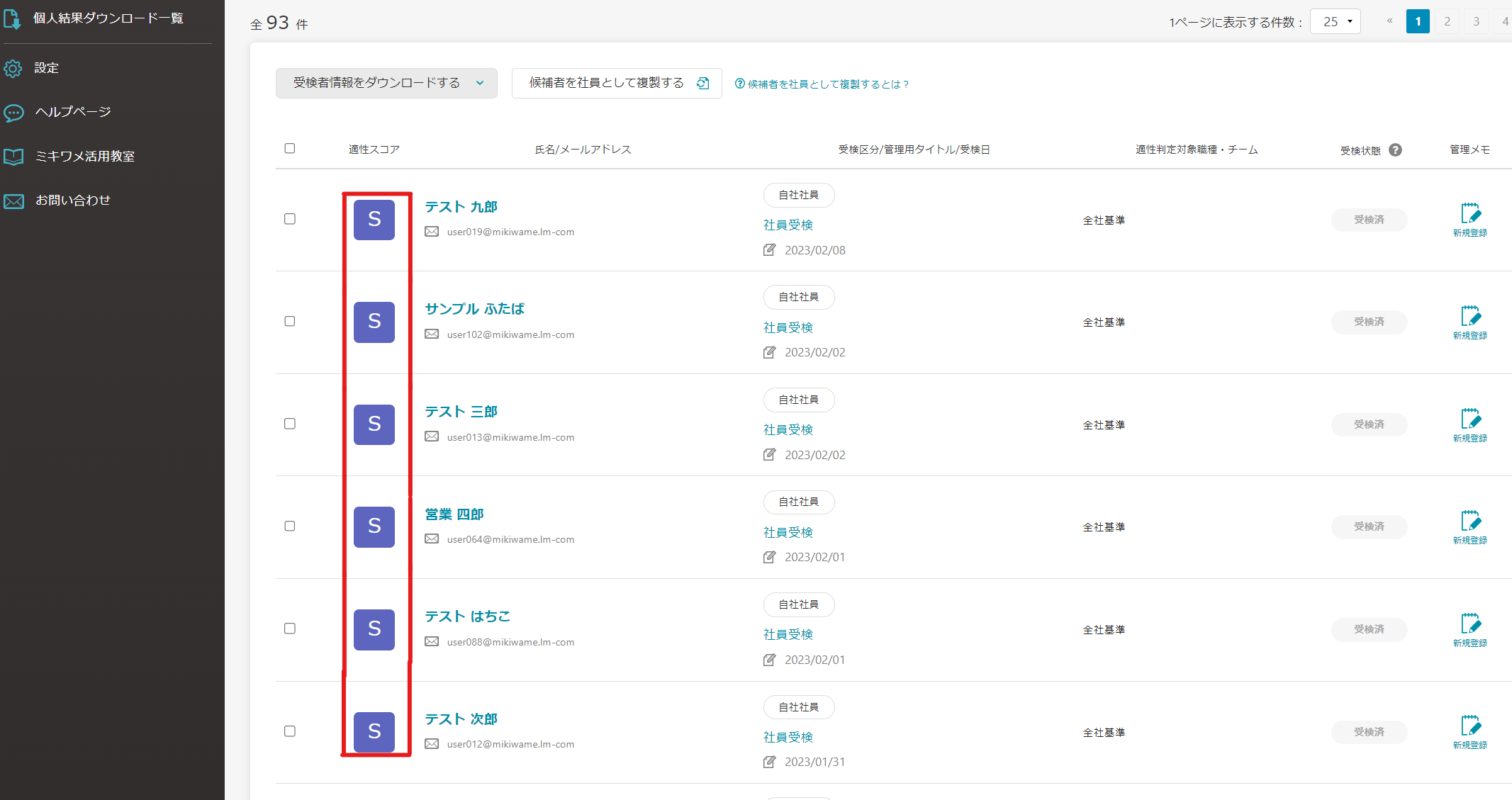This screenshot has height=800, width=1512.
Task: Open the テスト 次郎 name link
Action: pos(461,719)
